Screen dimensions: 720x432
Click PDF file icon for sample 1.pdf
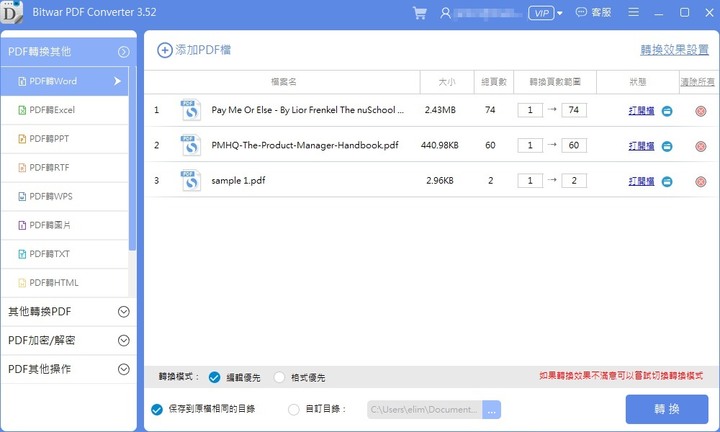pyautogui.click(x=191, y=181)
